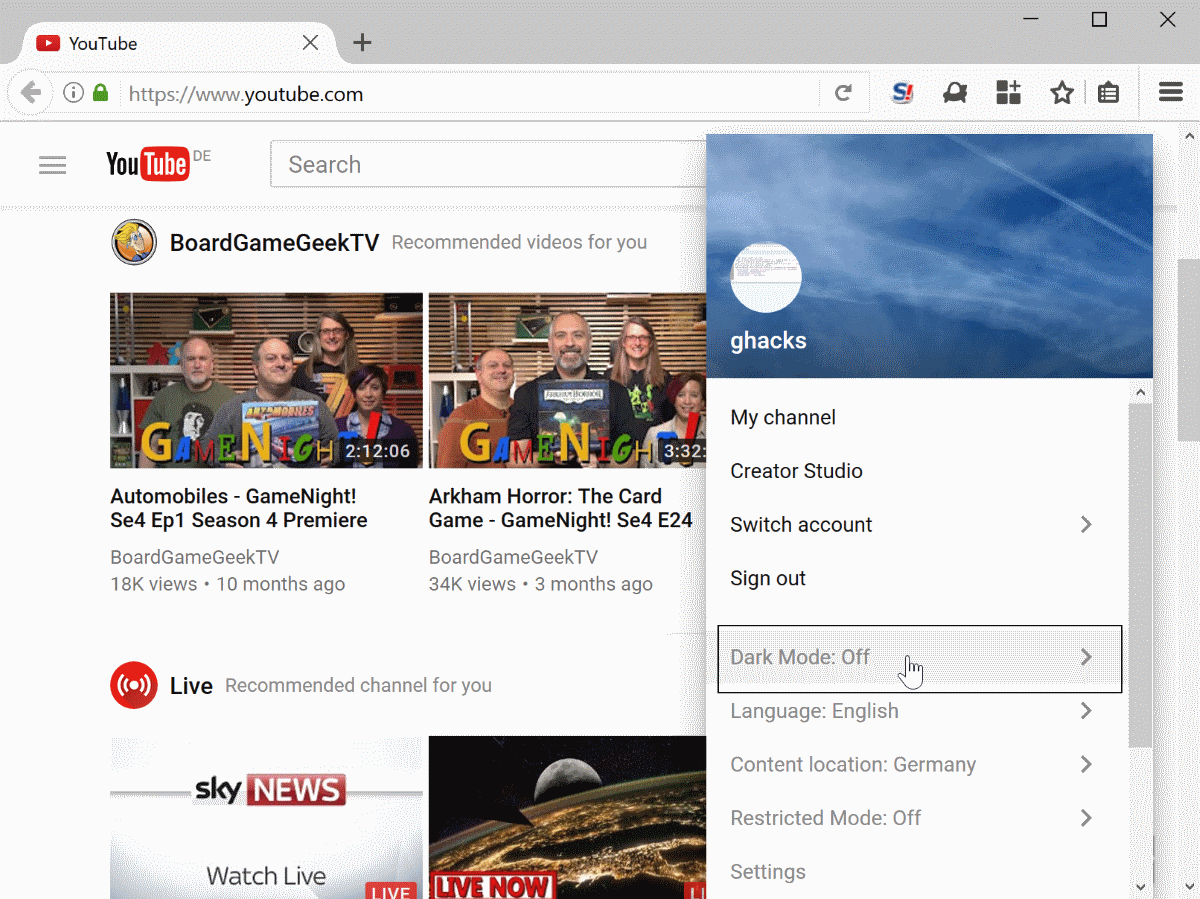This screenshot has height=899, width=1200.
Task: Click ghacks profile avatar in account panel
Action: [x=766, y=277]
